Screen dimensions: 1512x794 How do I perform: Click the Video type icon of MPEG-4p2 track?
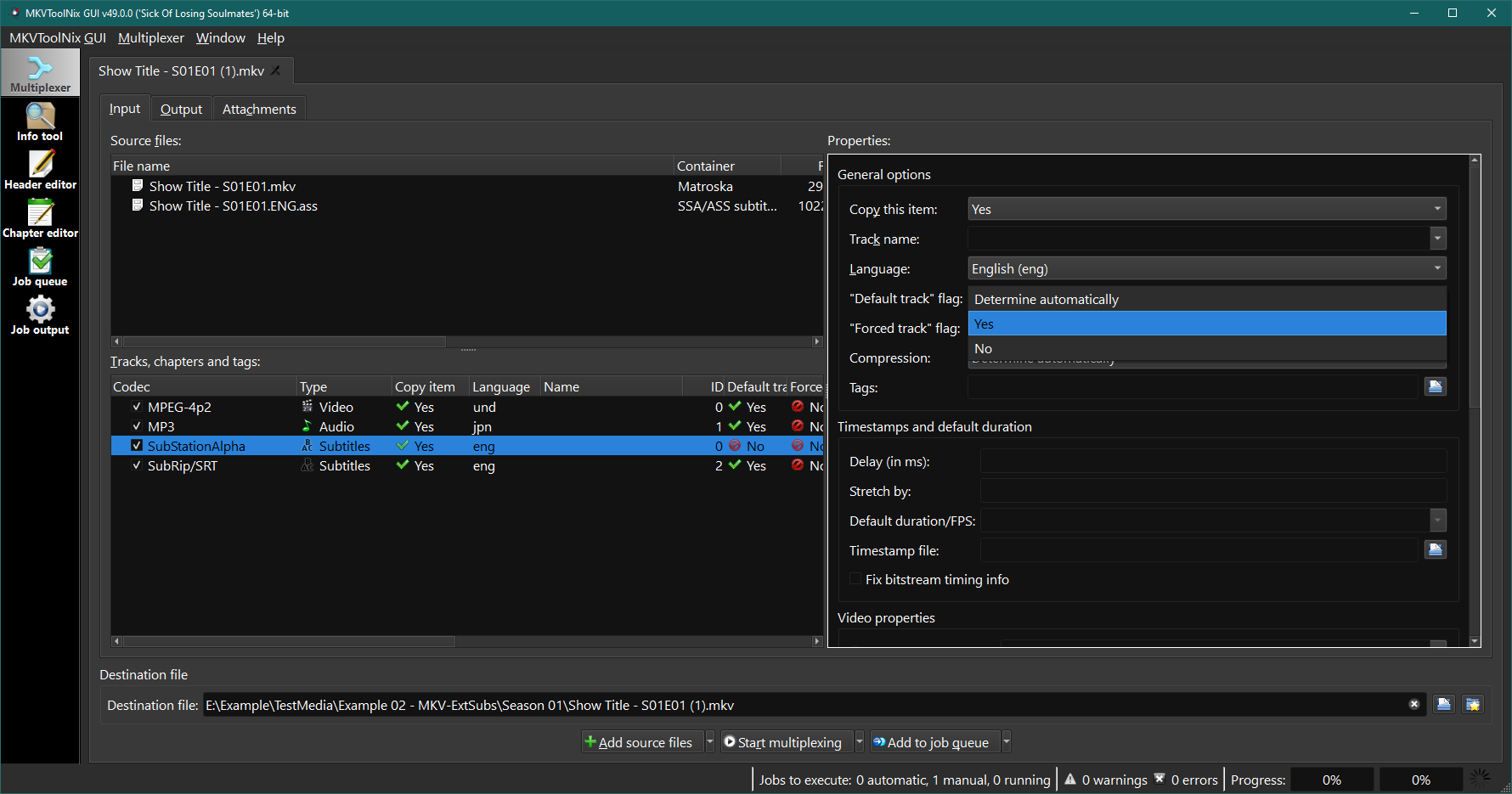point(307,406)
